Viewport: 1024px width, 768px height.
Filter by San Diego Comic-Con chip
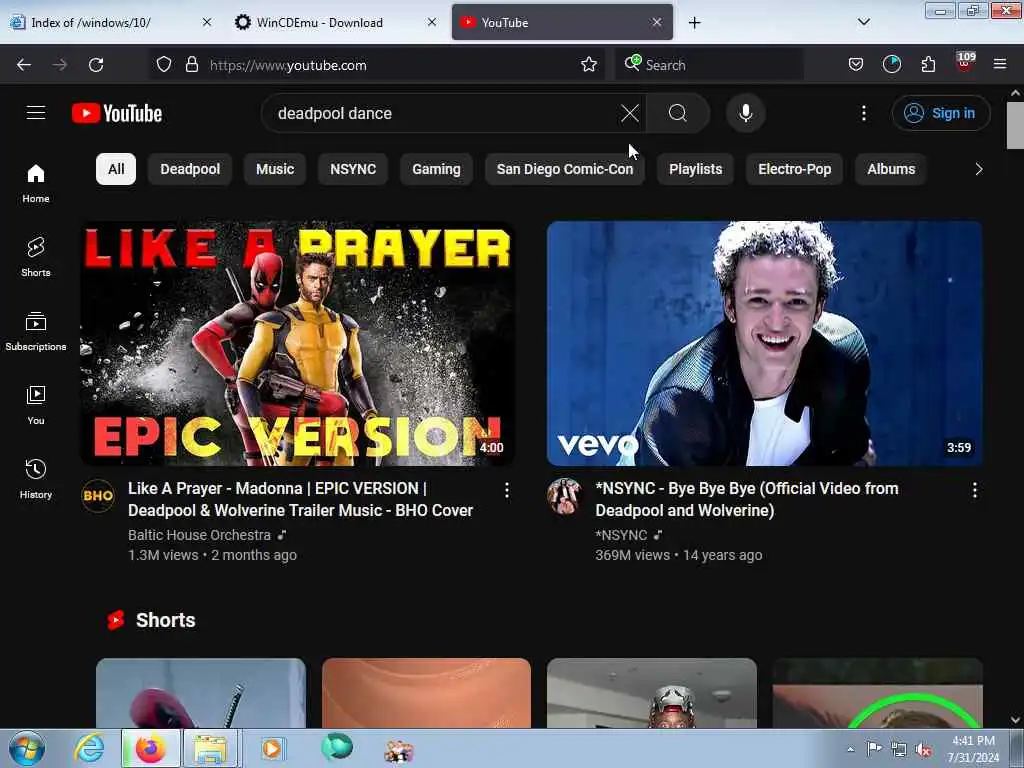point(565,169)
